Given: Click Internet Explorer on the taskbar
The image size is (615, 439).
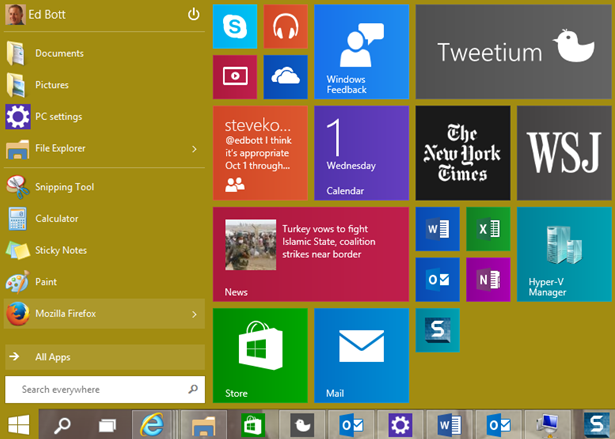Looking at the screenshot, I should tap(152, 424).
